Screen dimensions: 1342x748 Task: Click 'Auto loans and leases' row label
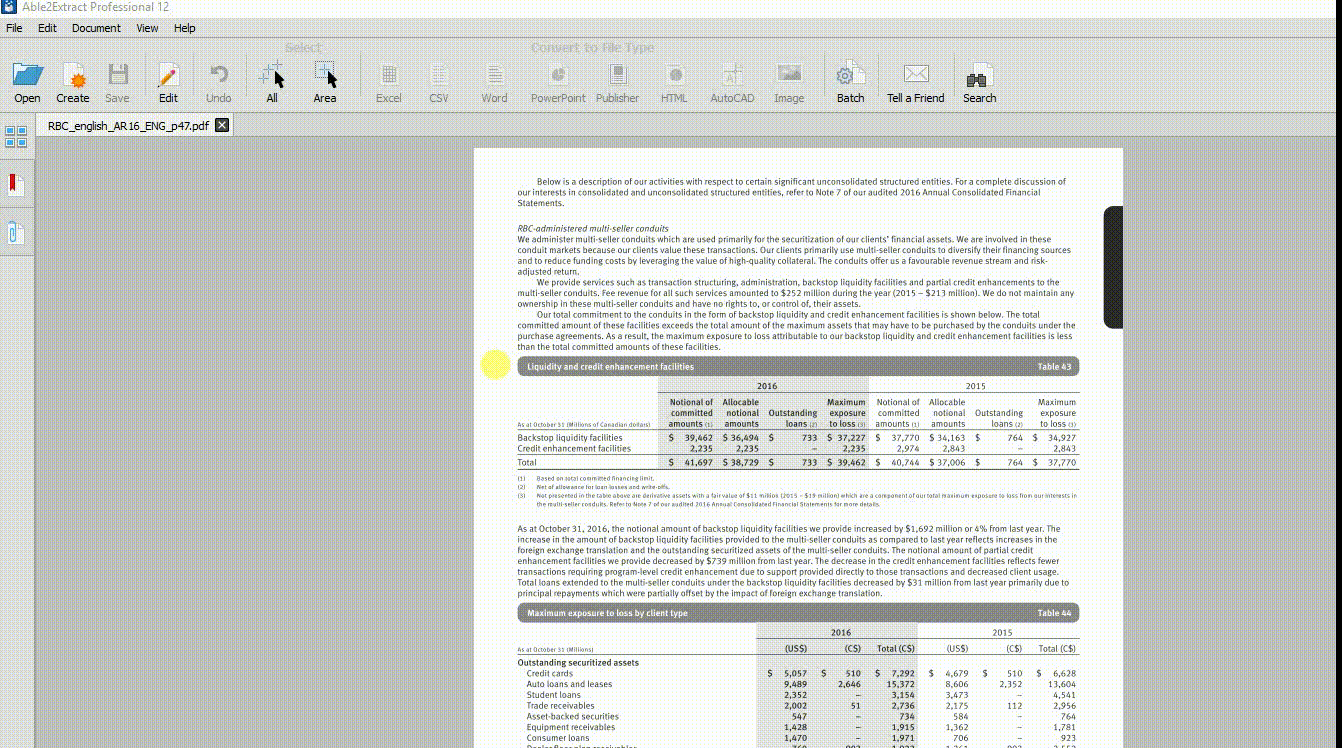pyautogui.click(x=569, y=685)
